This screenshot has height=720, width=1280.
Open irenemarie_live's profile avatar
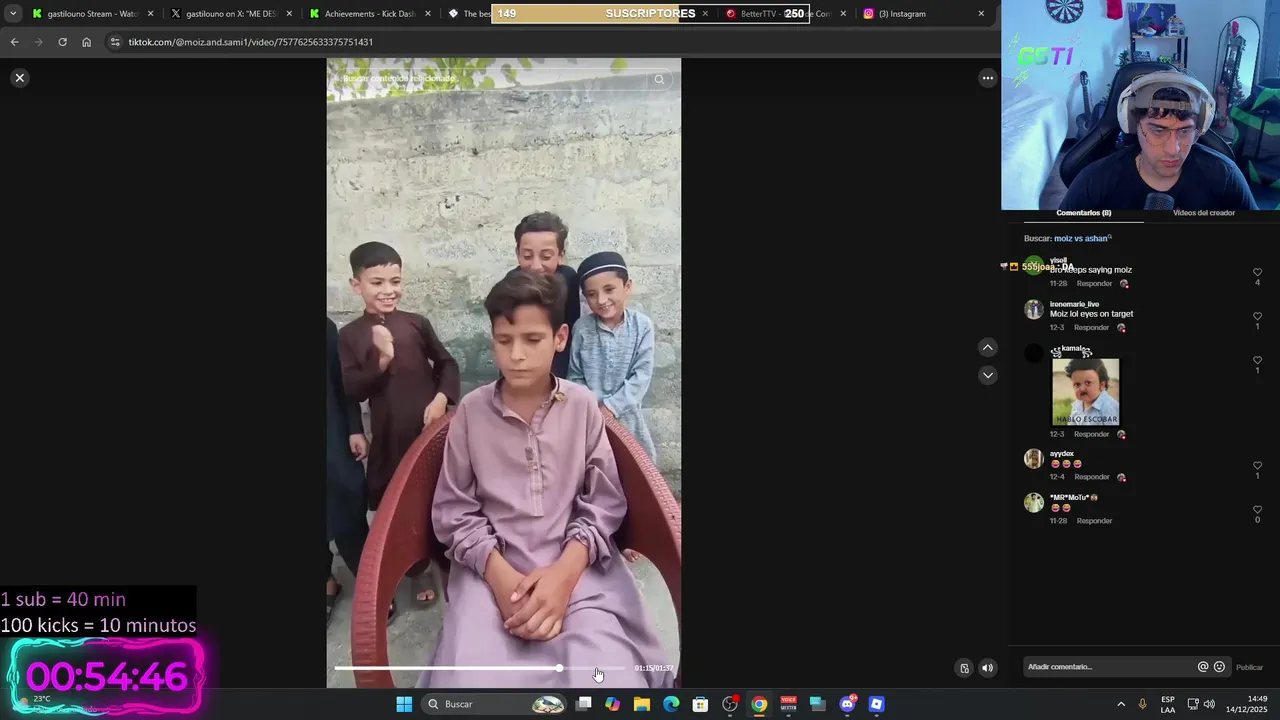1034,309
